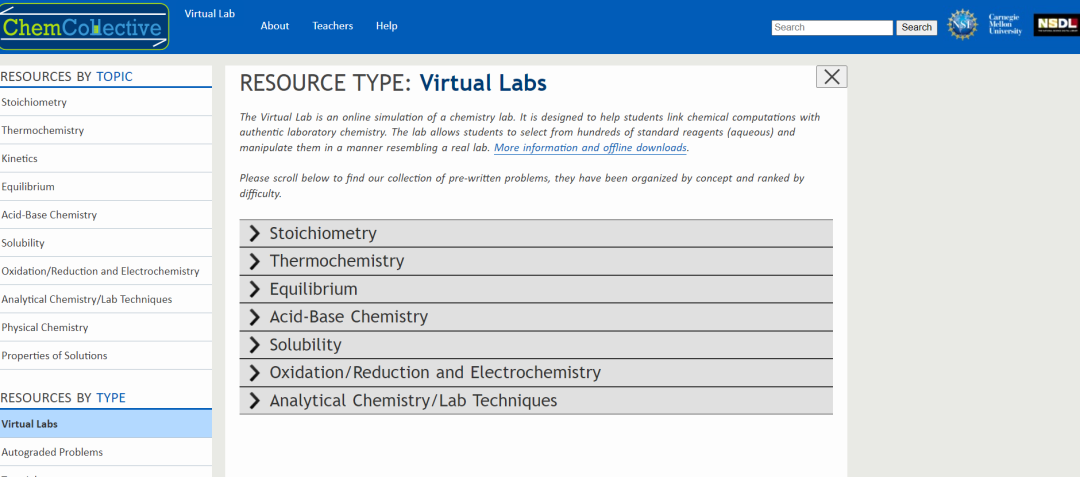Open the Carnegie Mellon University logo
Screen dimensions: 1080x477
(x=1005, y=24)
